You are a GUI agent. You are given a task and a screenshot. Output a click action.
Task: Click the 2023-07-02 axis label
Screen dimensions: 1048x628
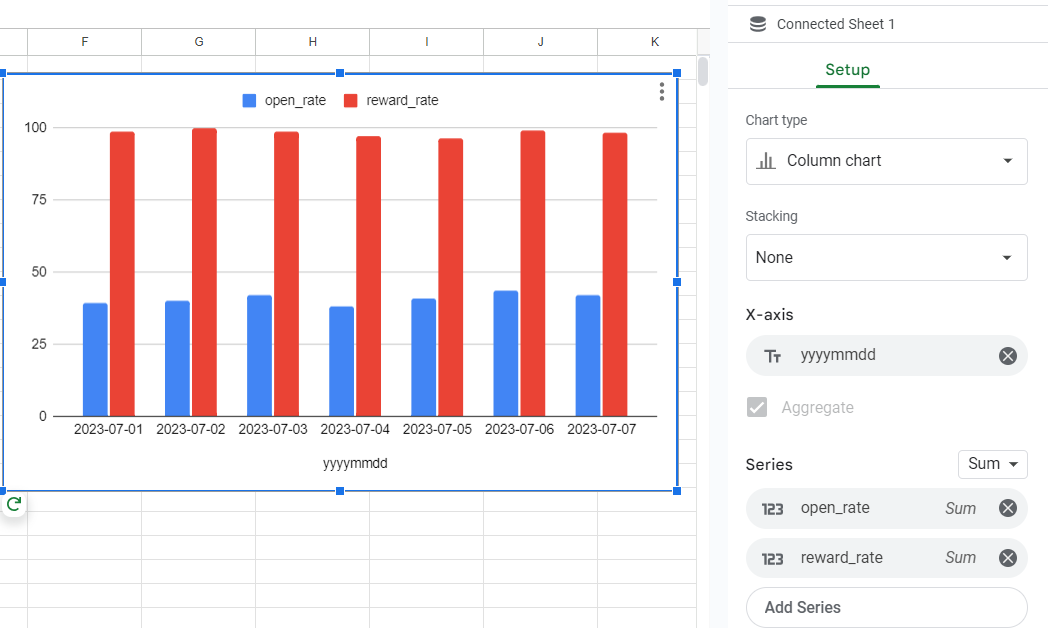(190, 429)
